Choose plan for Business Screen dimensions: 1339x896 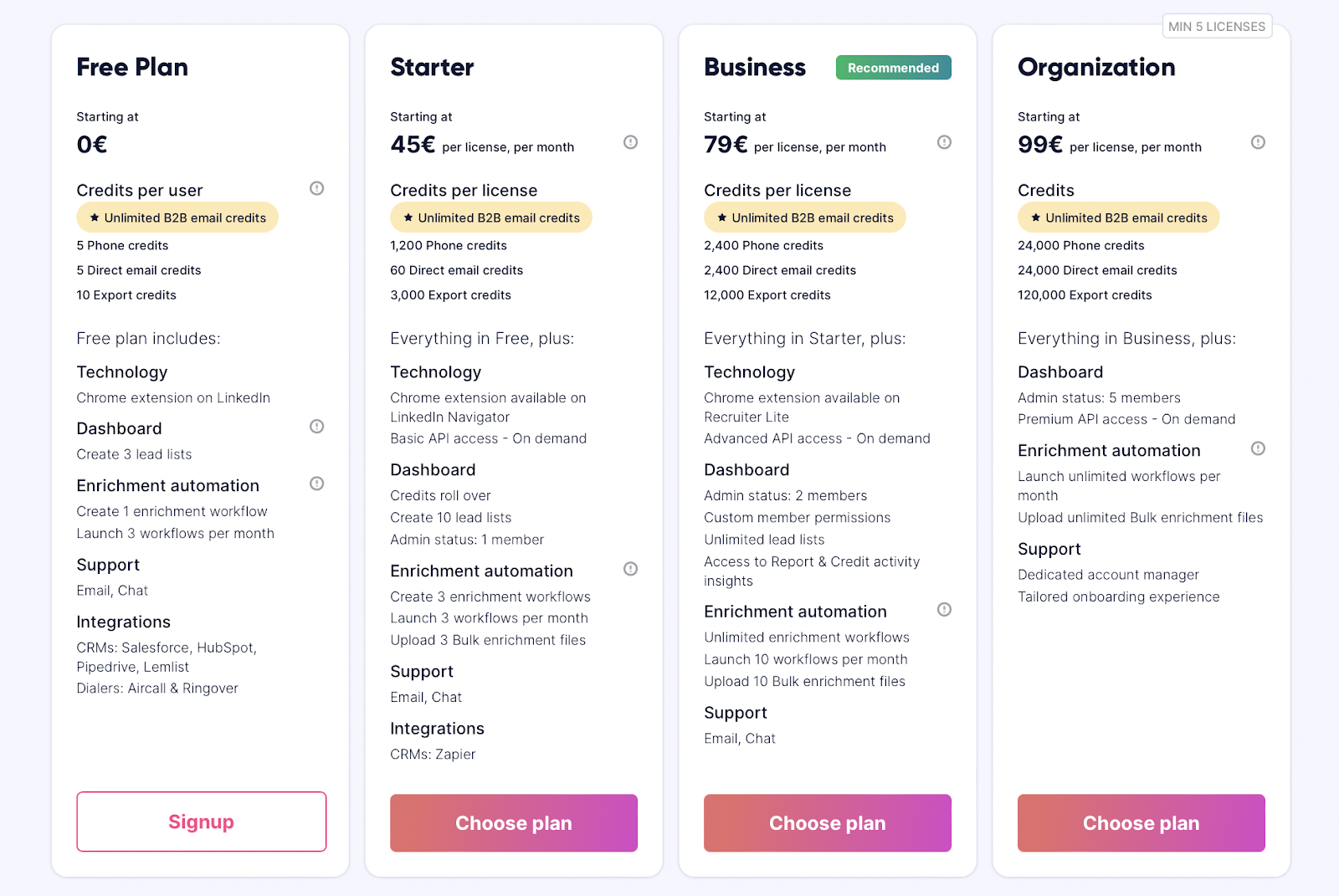tap(827, 822)
